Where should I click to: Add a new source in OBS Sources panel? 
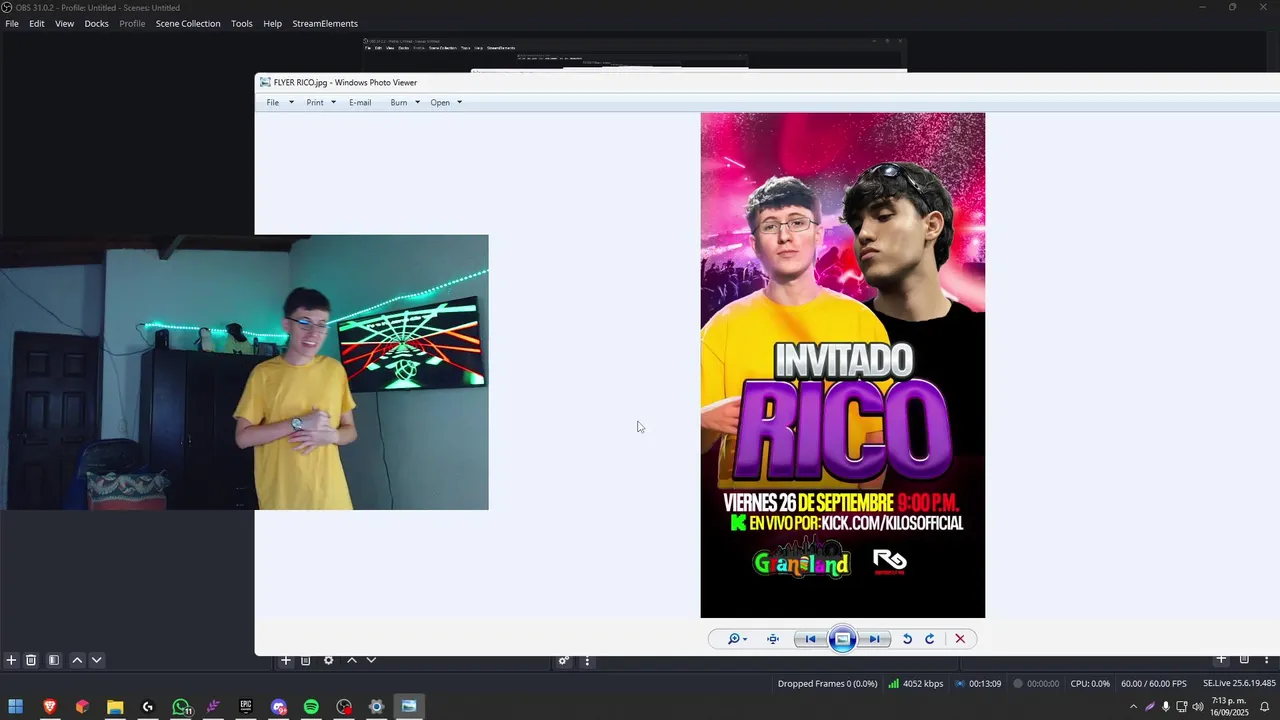(x=286, y=660)
